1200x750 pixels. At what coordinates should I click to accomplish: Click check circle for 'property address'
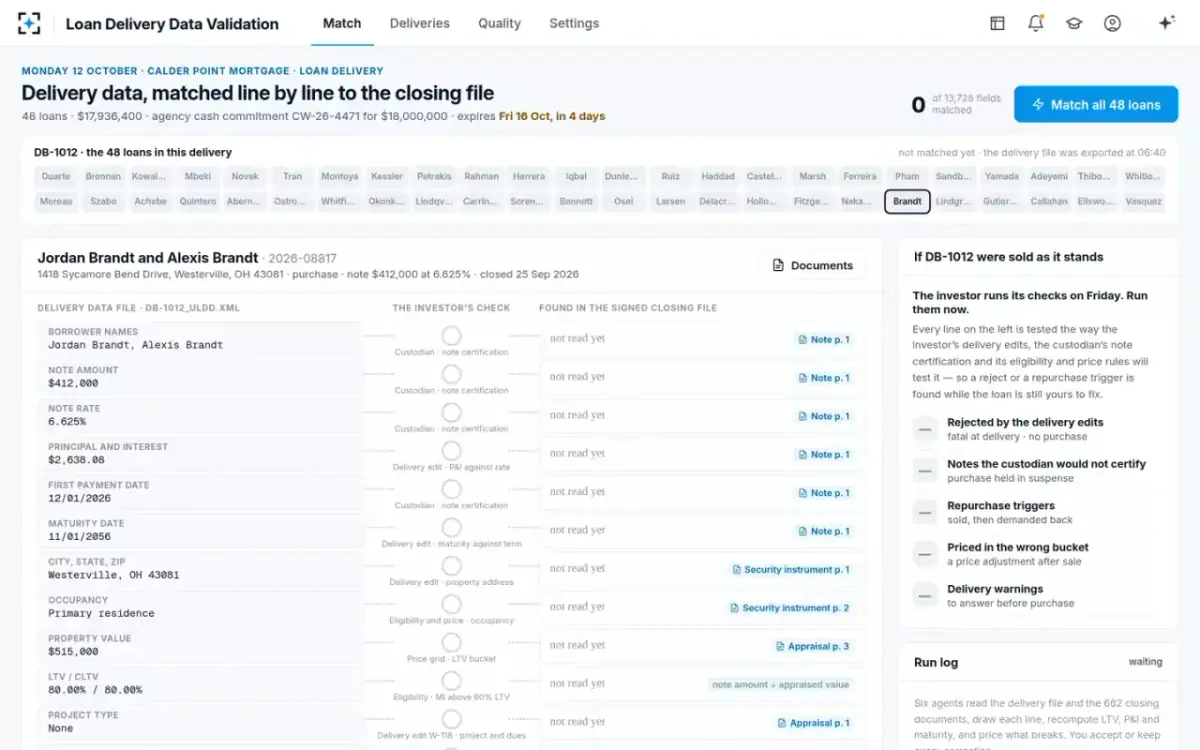[x=452, y=566]
